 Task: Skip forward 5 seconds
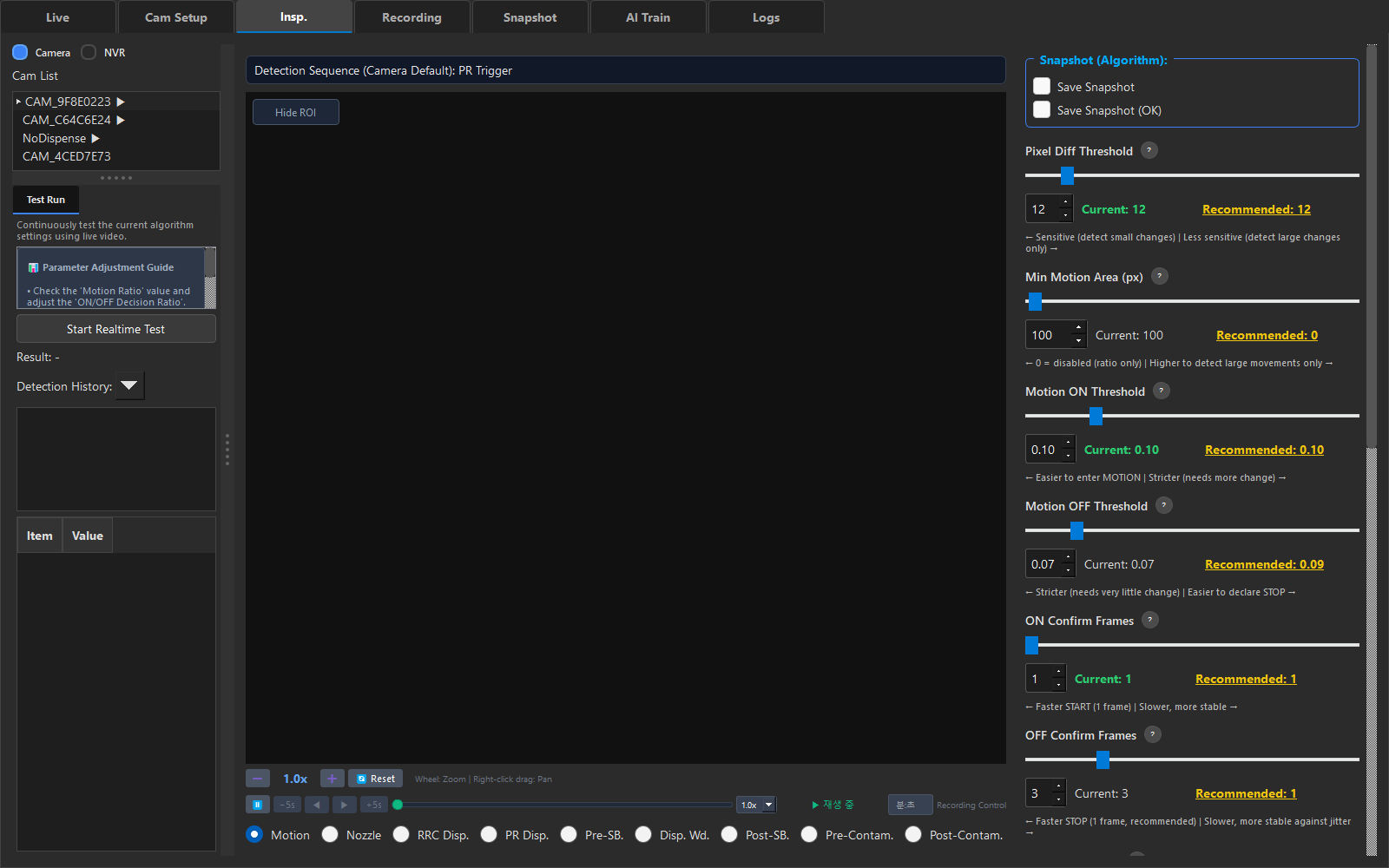(374, 805)
